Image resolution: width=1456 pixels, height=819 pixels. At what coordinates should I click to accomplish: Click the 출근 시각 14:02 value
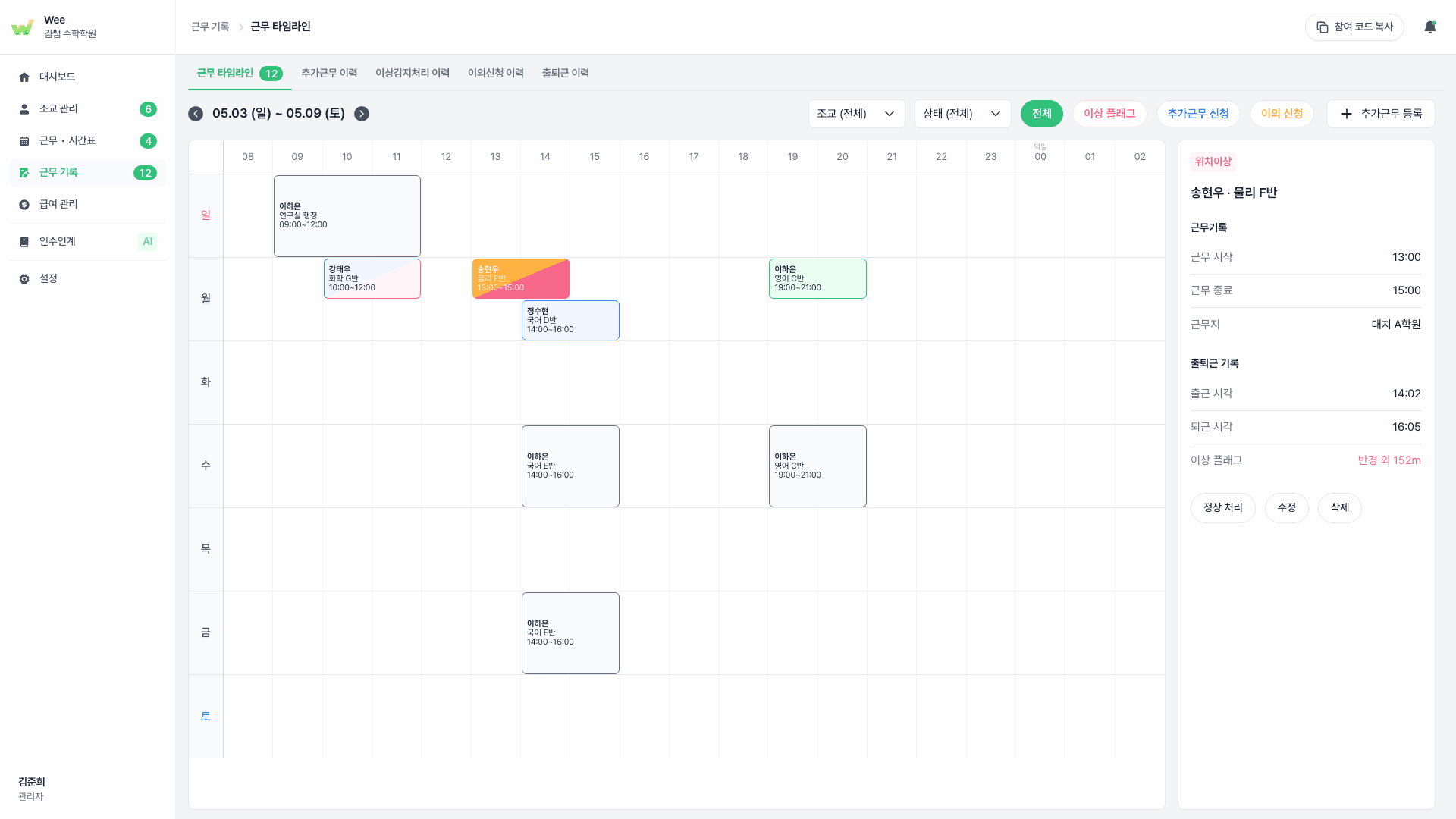click(x=1407, y=394)
